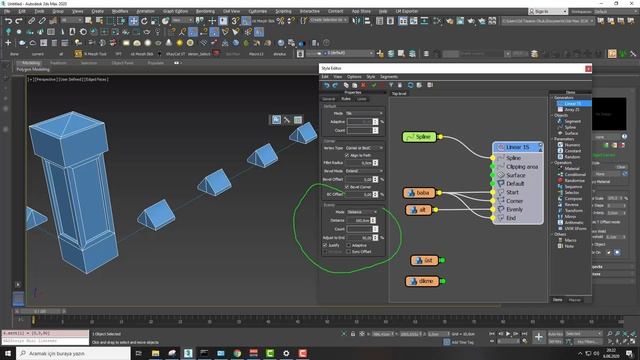Collapse the Parameters tree group
The height and width of the screenshot is (360, 640).
point(552,139)
